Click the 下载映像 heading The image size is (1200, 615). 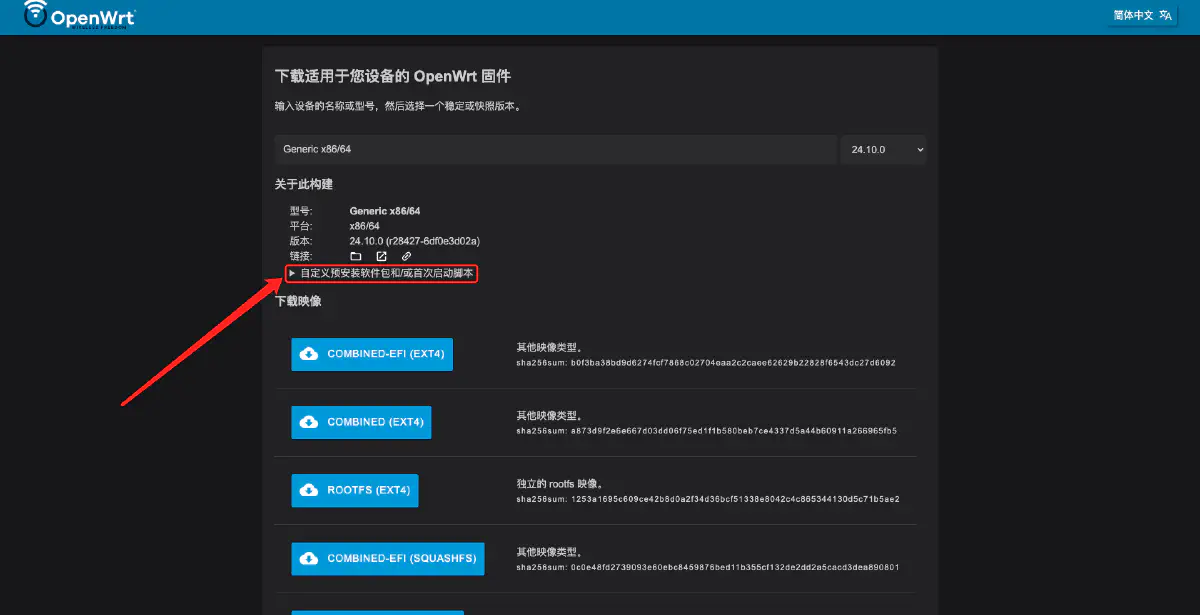tap(298, 301)
